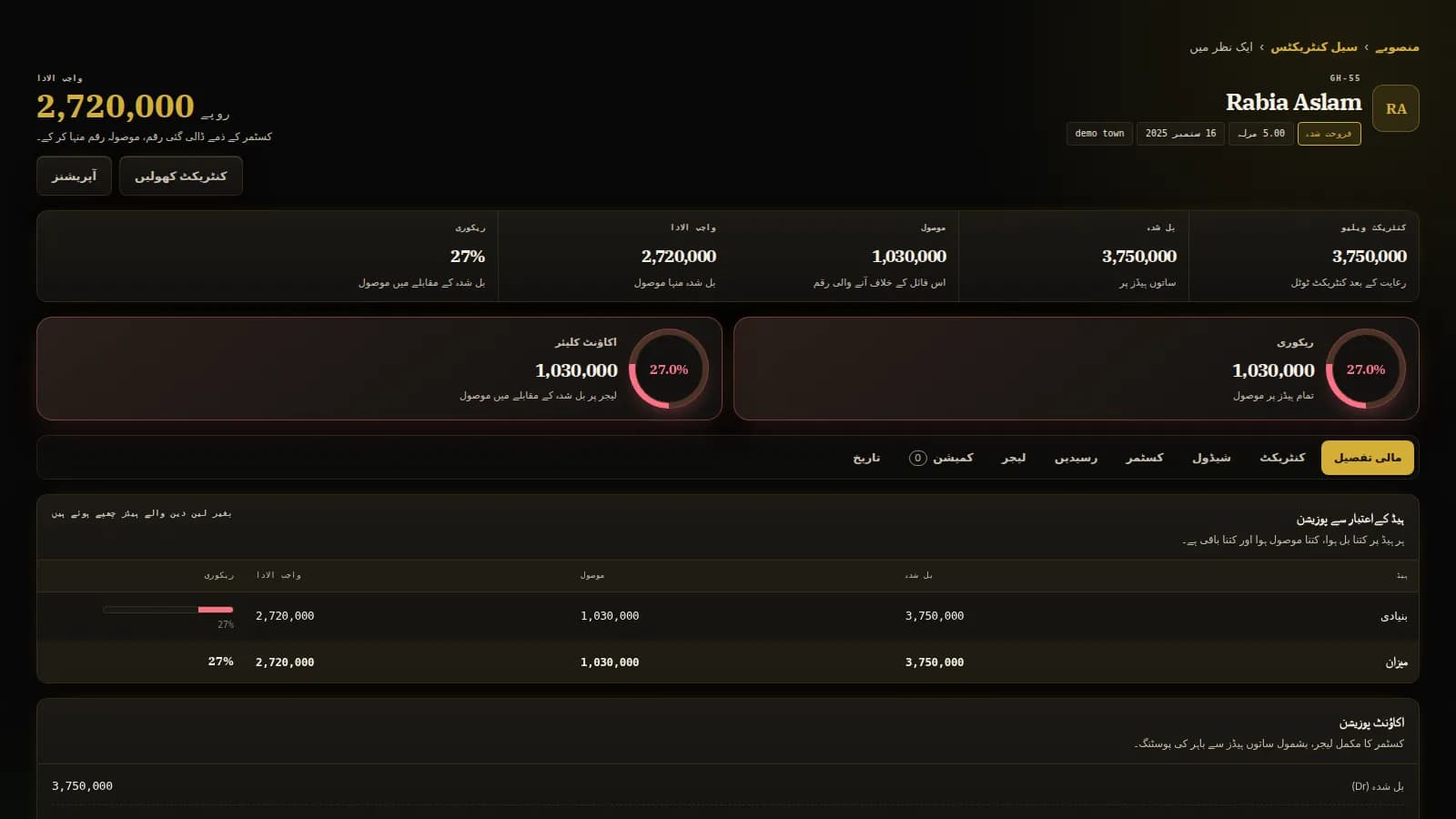Viewport: 1456px width, 819px height.
Task: Click the 'فروخت شدہ' sold status badge
Action: click(1329, 134)
